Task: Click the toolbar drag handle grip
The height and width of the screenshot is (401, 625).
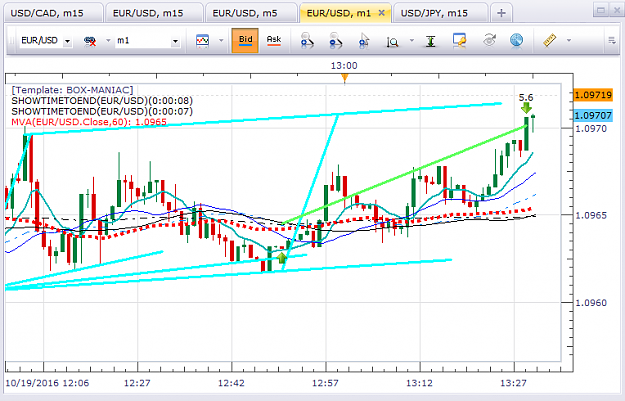Action: tap(12, 41)
